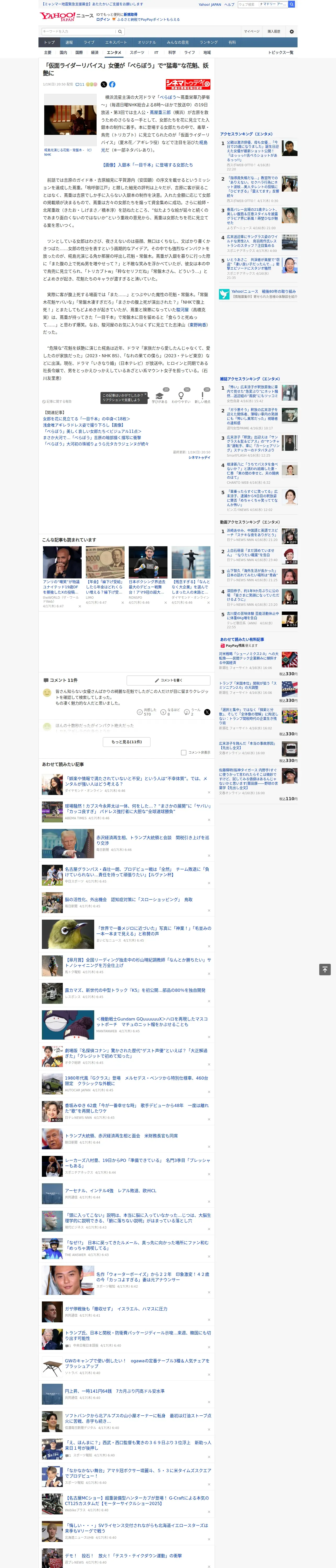Open the エキスパート tab
Screen dimensions: 336x1568
(x=116, y=42)
